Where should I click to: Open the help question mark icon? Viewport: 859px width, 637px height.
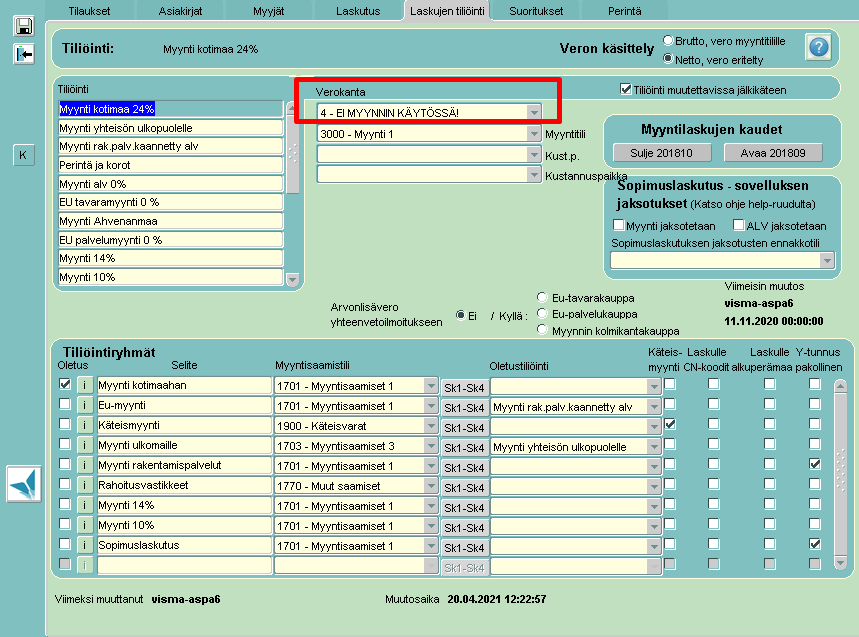pos(818,47)
